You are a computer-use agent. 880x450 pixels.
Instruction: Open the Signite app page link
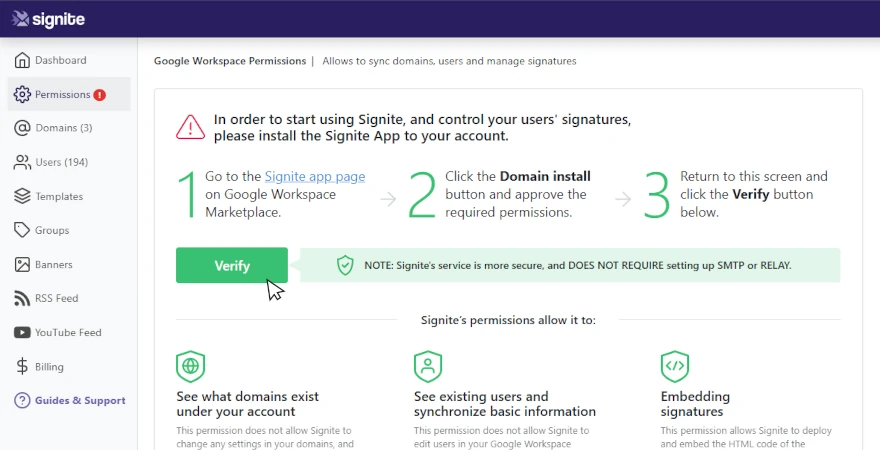click(315, 177)
